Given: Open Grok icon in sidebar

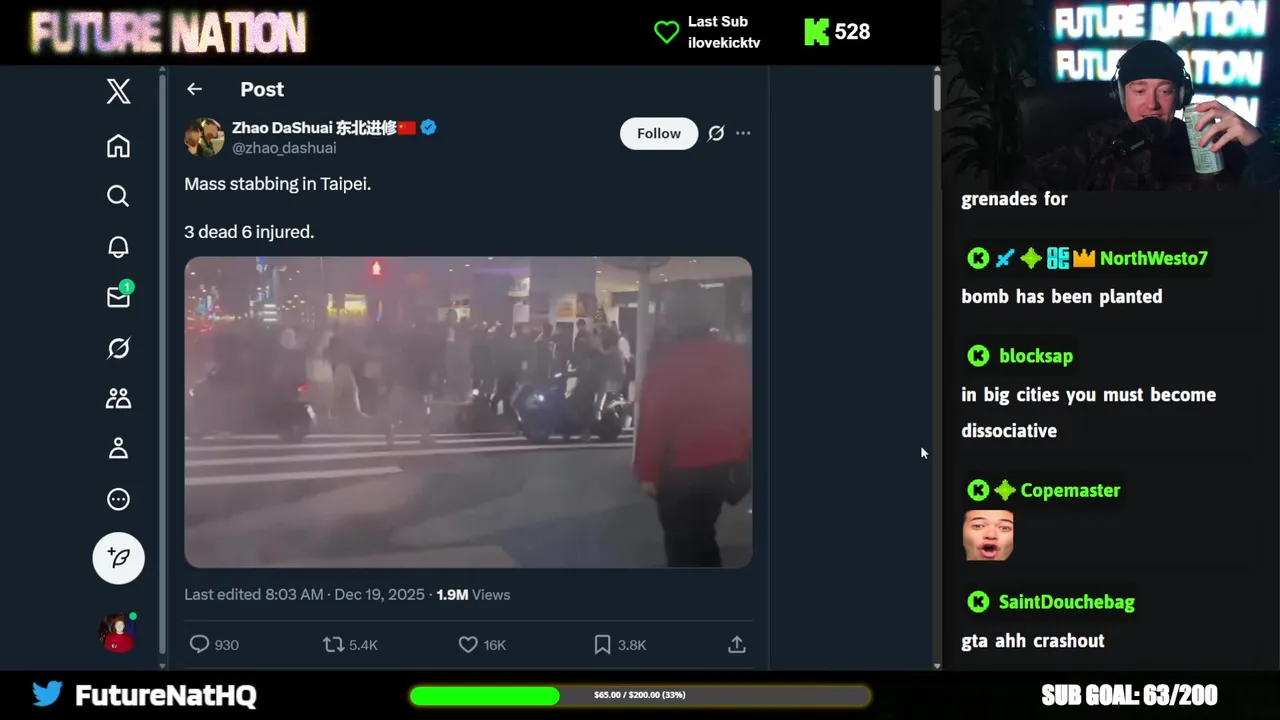Looking at the screenshot, I should pyautogui.click(x=118, y=348).
